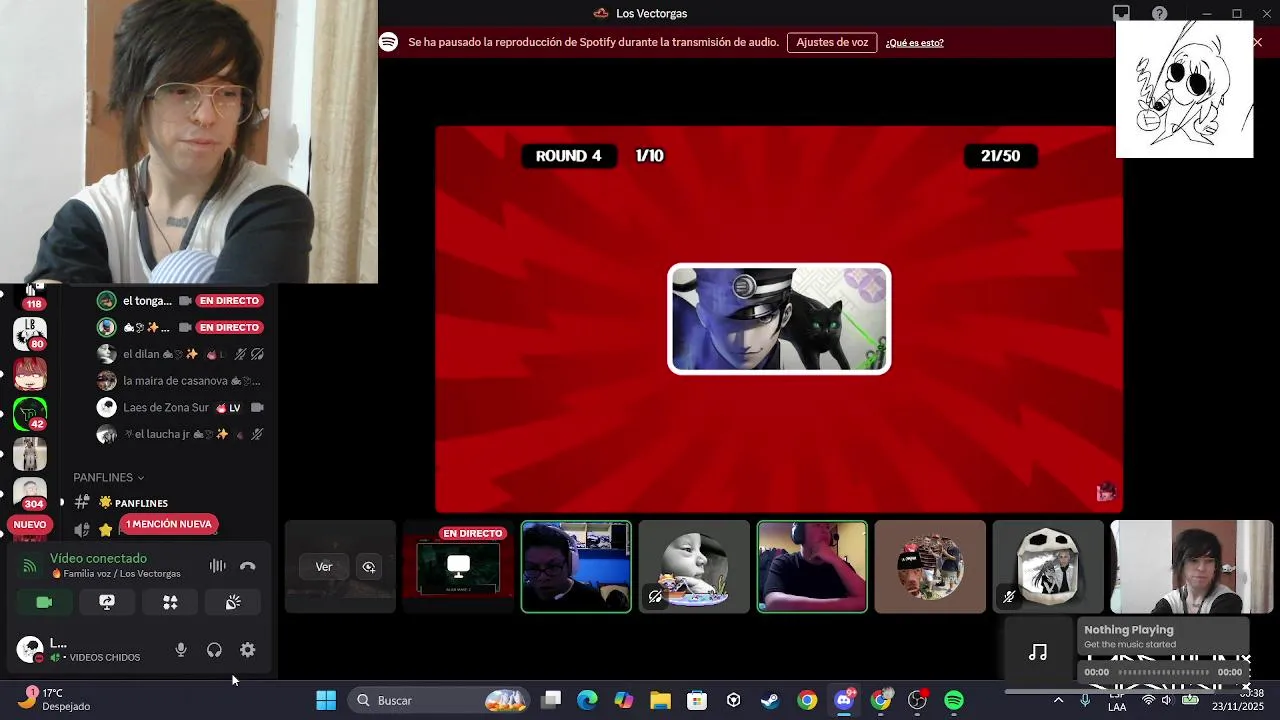
Task: Open OBS Studio from taskbar
Action: click(x=917, y=700)
